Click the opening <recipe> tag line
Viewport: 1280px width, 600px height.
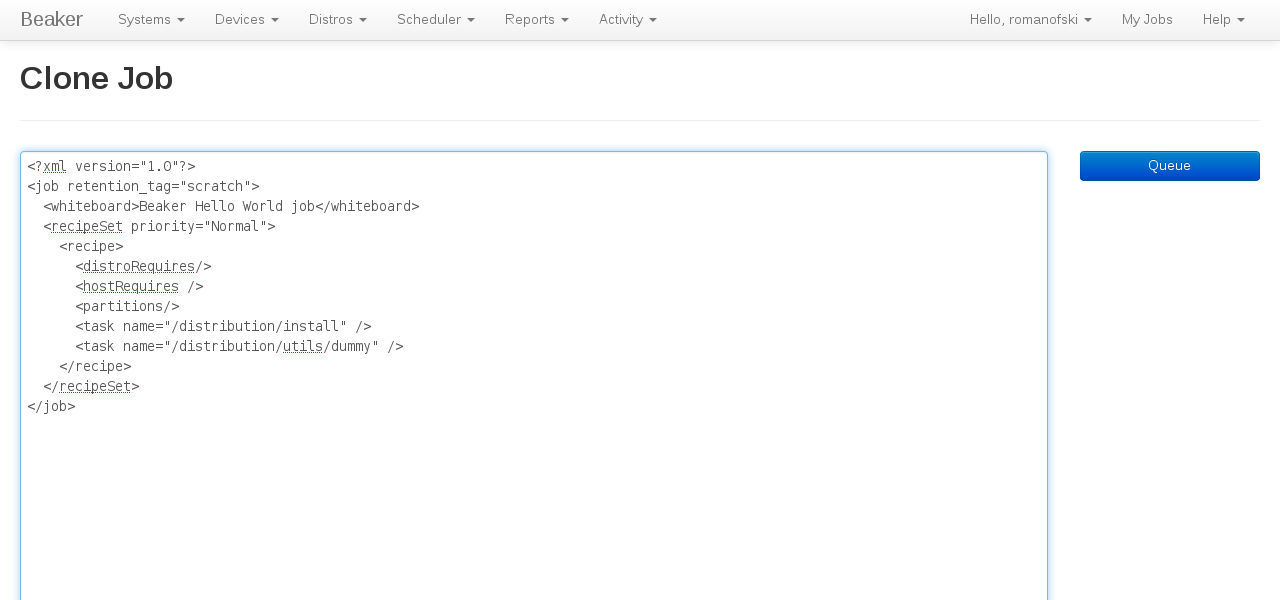click(x=92, y=246)
